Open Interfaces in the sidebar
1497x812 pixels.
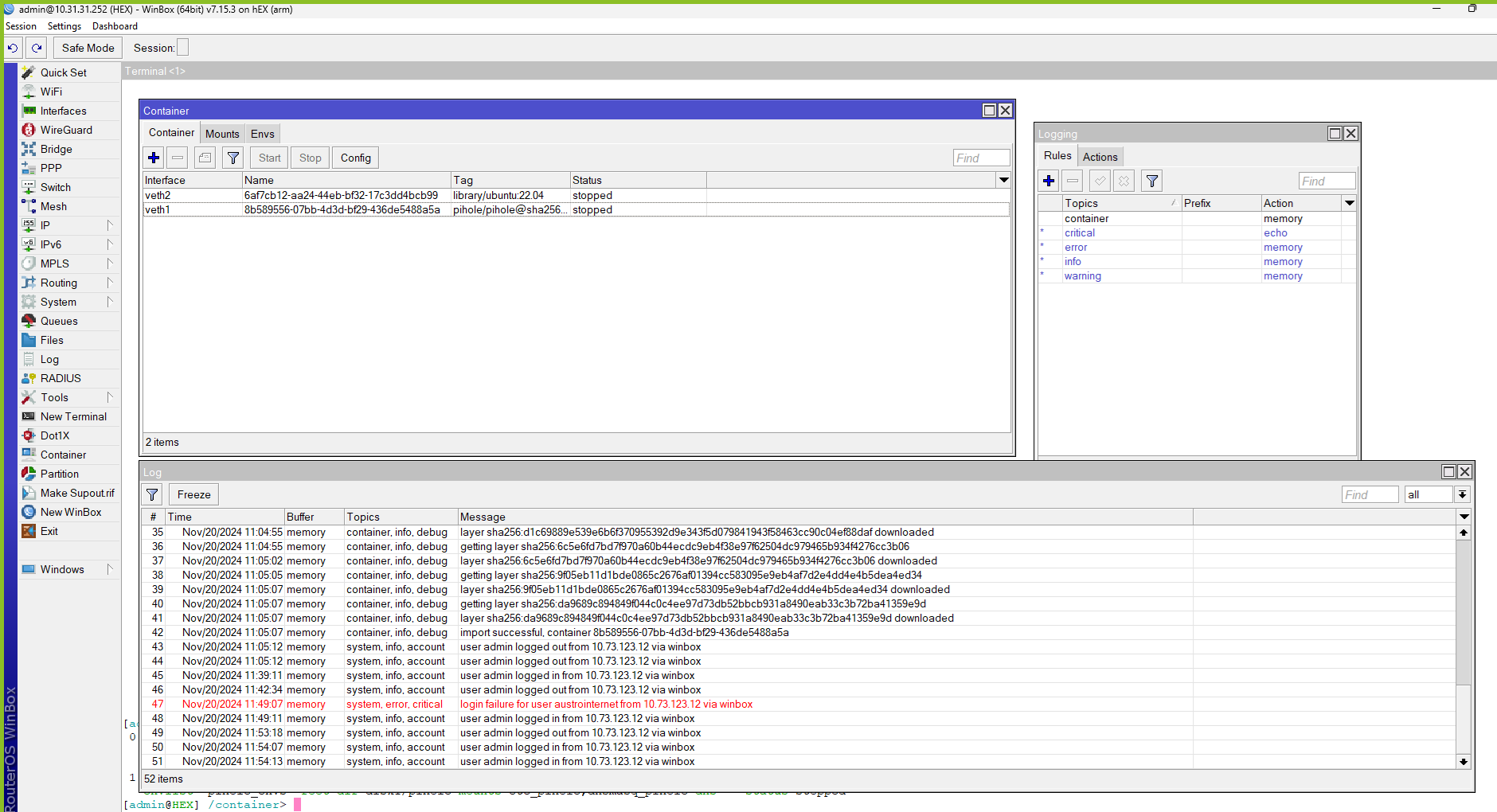click(63, 111)
